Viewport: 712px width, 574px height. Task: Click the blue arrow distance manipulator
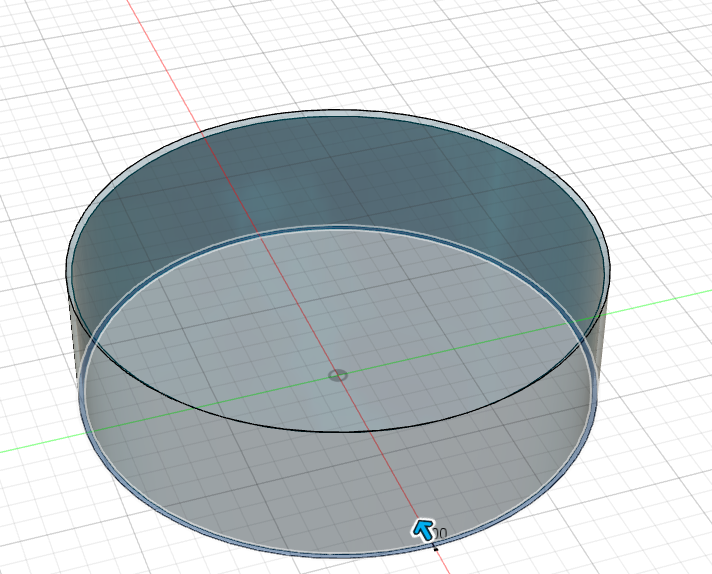pyautogui.click(x=424, y=530)
